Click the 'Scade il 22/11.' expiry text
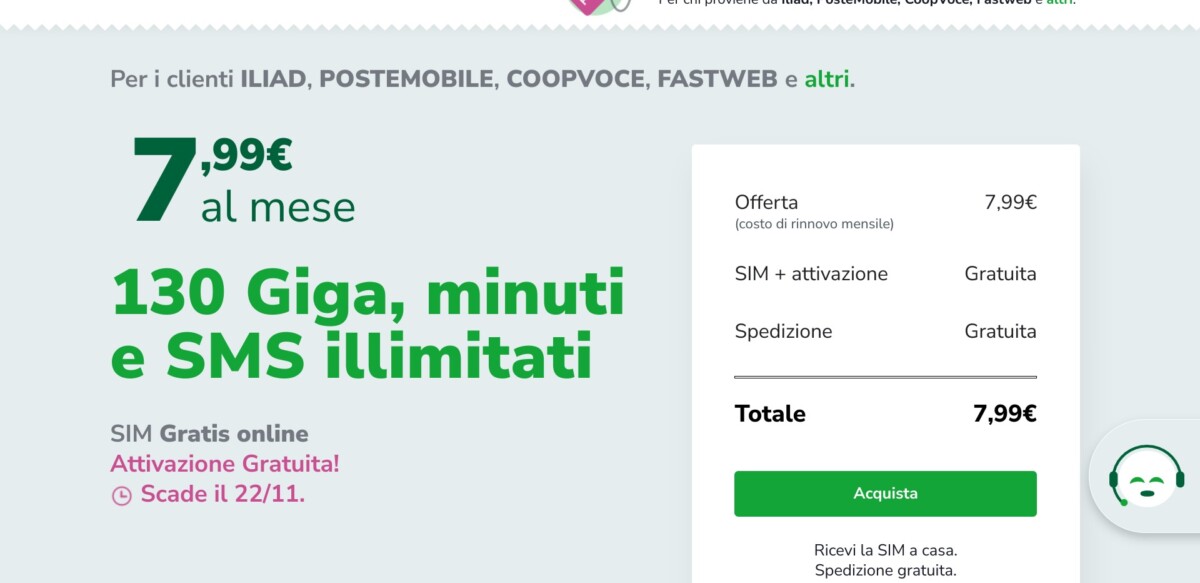Viewport: 1200px width, 583px height. 222,494
